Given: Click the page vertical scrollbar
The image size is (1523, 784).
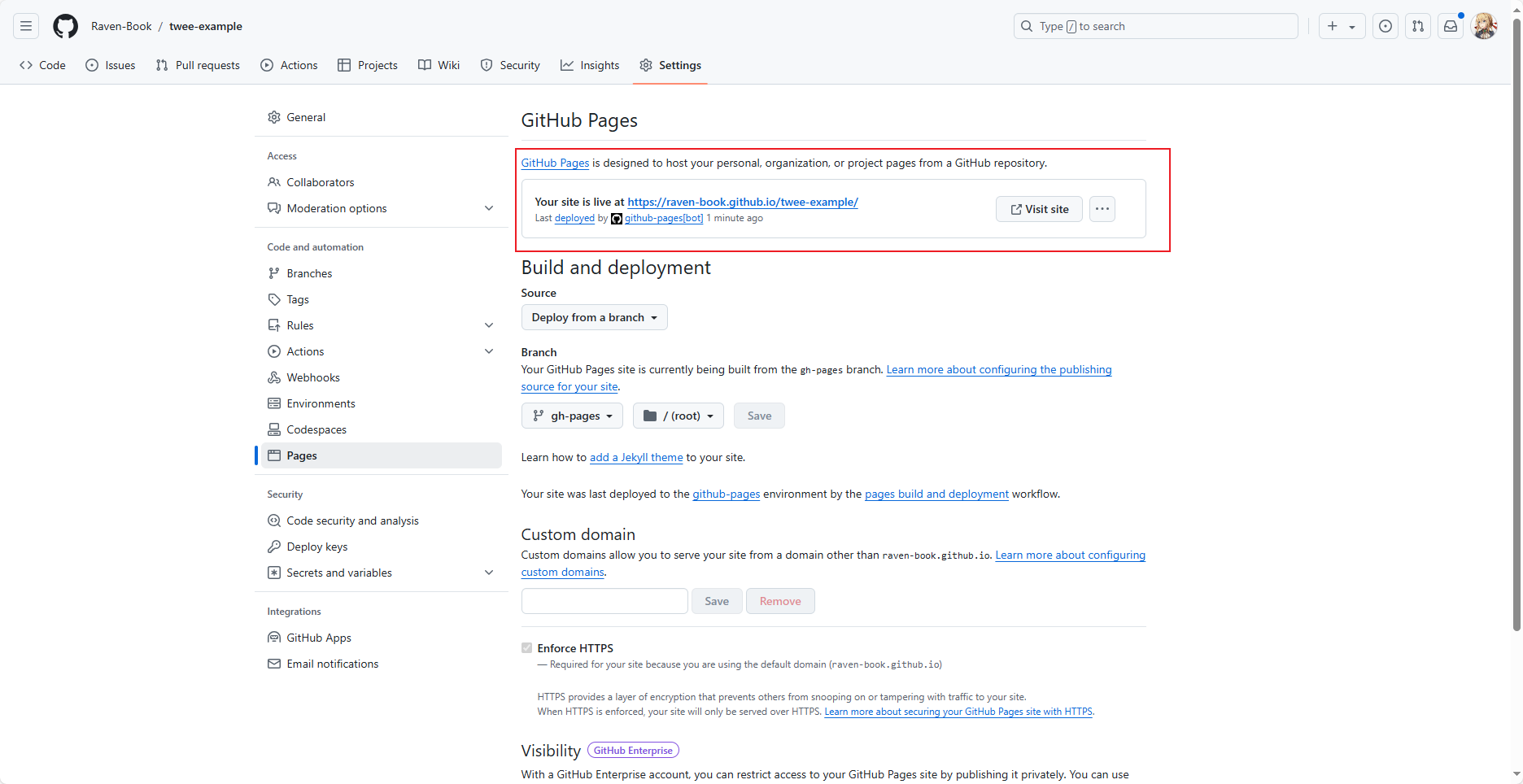Looking at the screenshot, I should pos(1516,325).
